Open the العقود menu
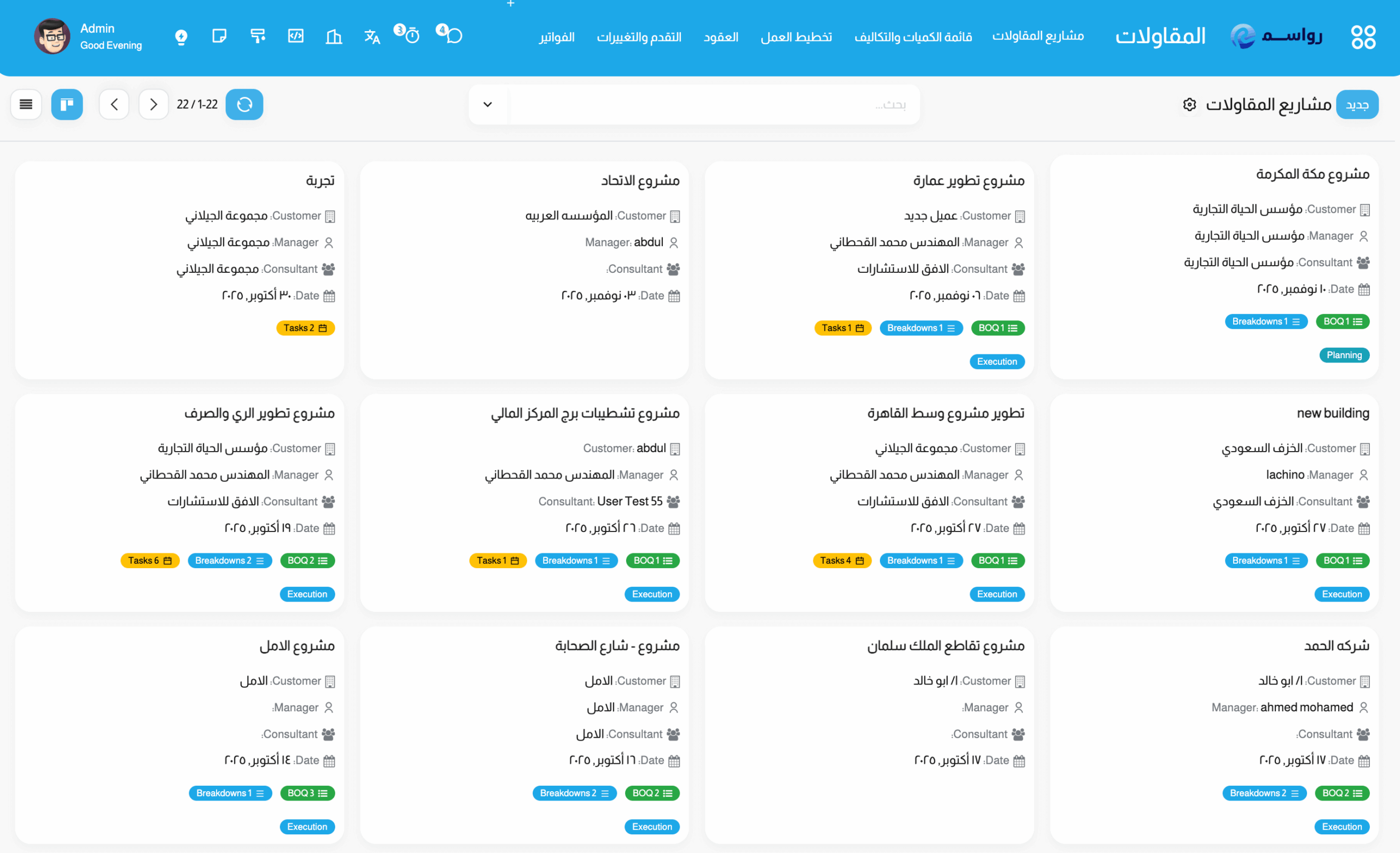The width and height of the screenshot is (1400, 853). pos(720,37)
